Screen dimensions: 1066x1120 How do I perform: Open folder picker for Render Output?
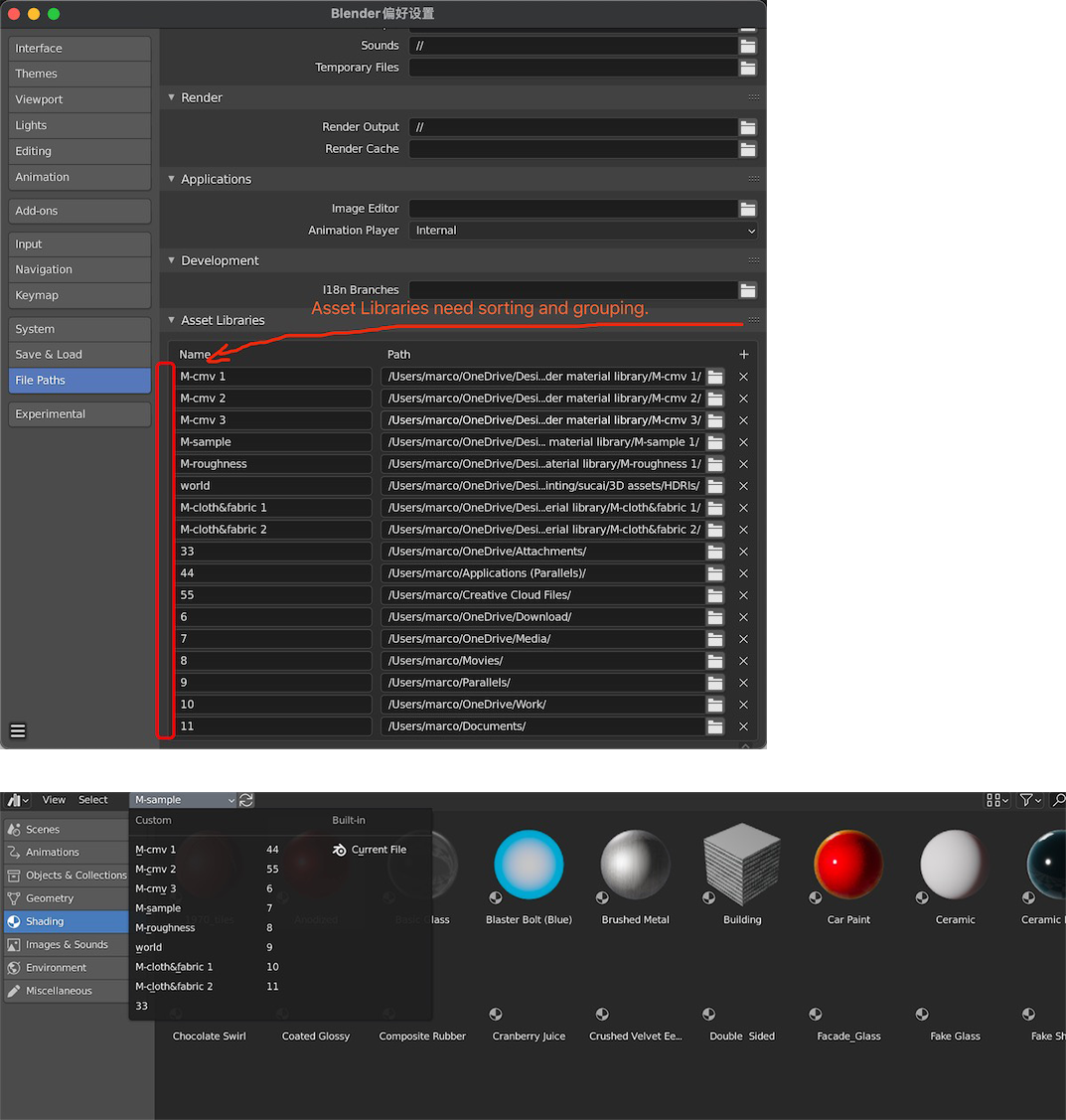(x=747, y=127)
